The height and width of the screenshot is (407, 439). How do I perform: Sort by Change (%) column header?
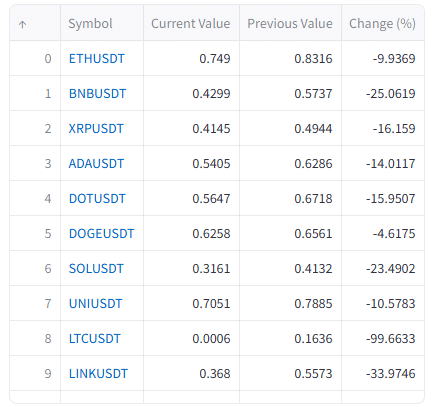coord(383,23)
